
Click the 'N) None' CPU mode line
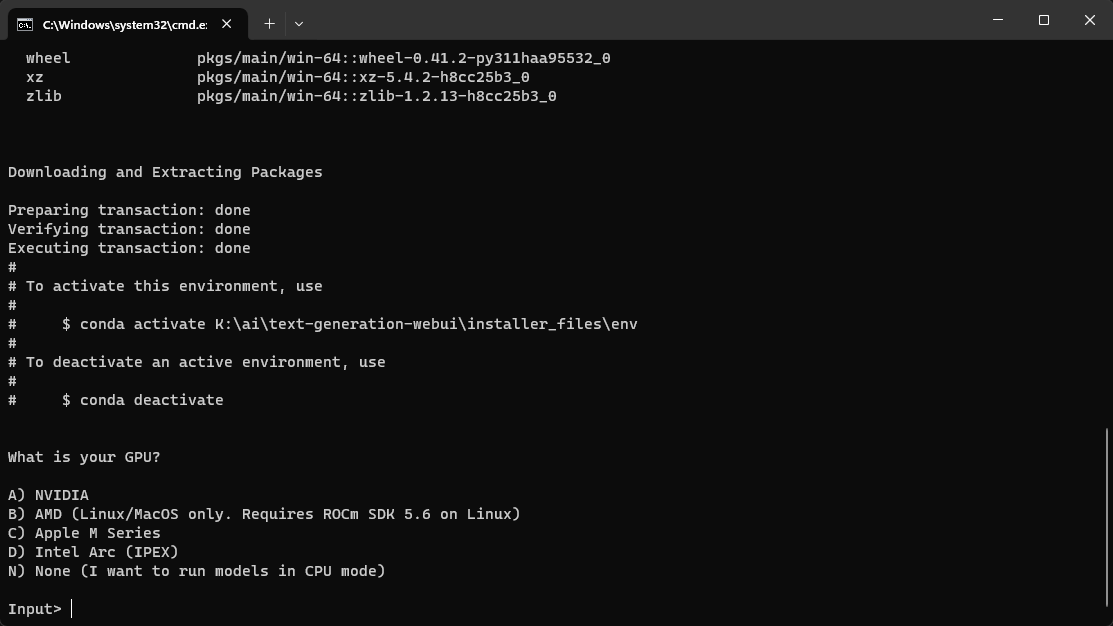click(x=196, y=571)
